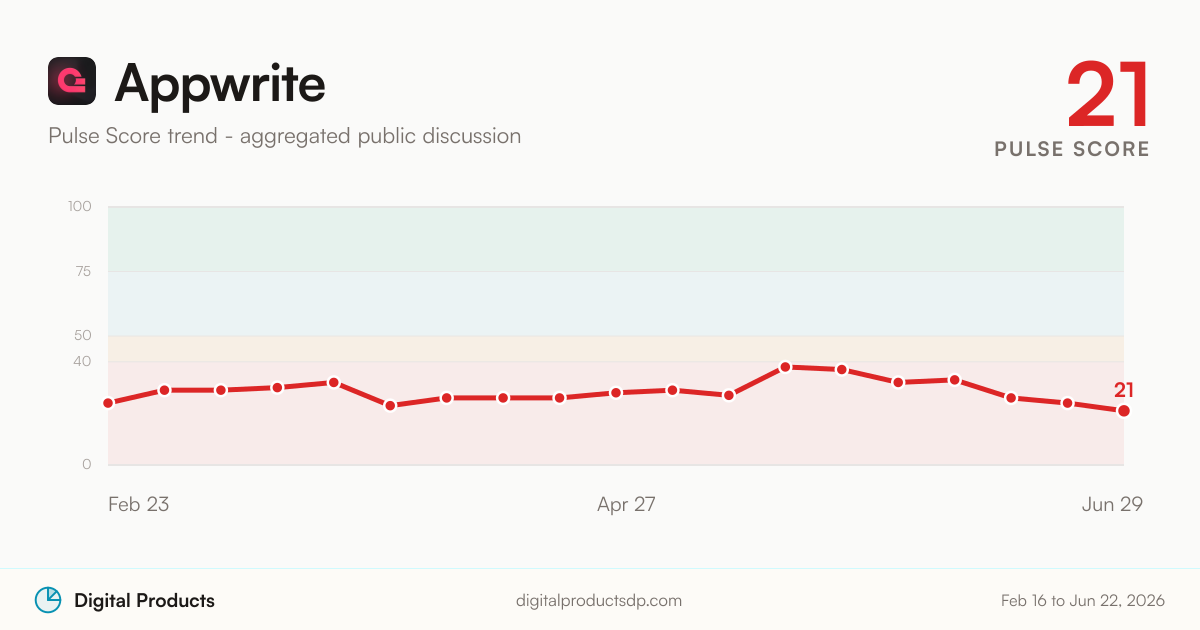Image resolution: width=1200 pixels, height=630 pixels.
Task: Click the Digital Products brand name
Action: (144, 601)
